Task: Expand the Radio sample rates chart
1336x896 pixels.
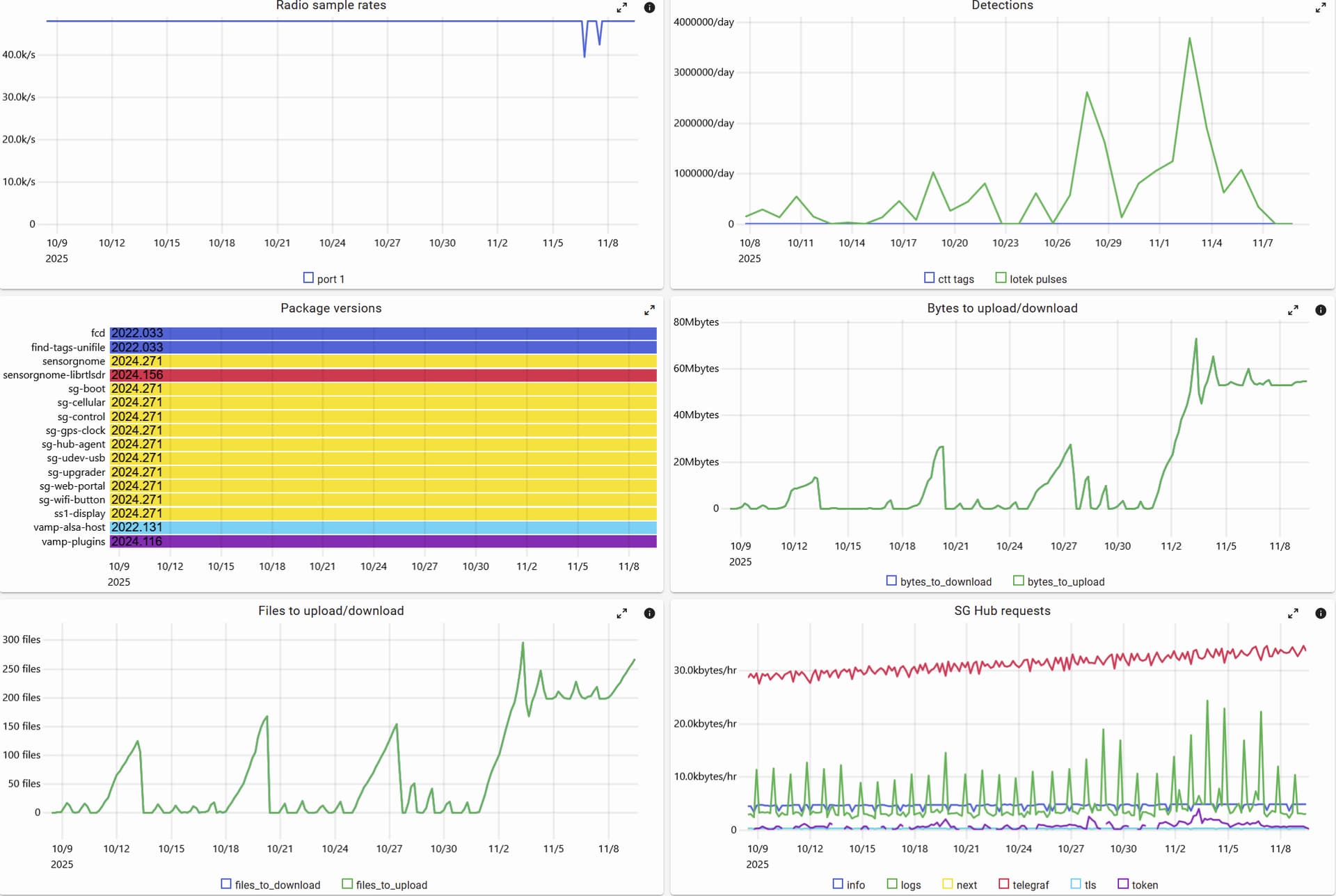Action: click(x=621, y=8)
